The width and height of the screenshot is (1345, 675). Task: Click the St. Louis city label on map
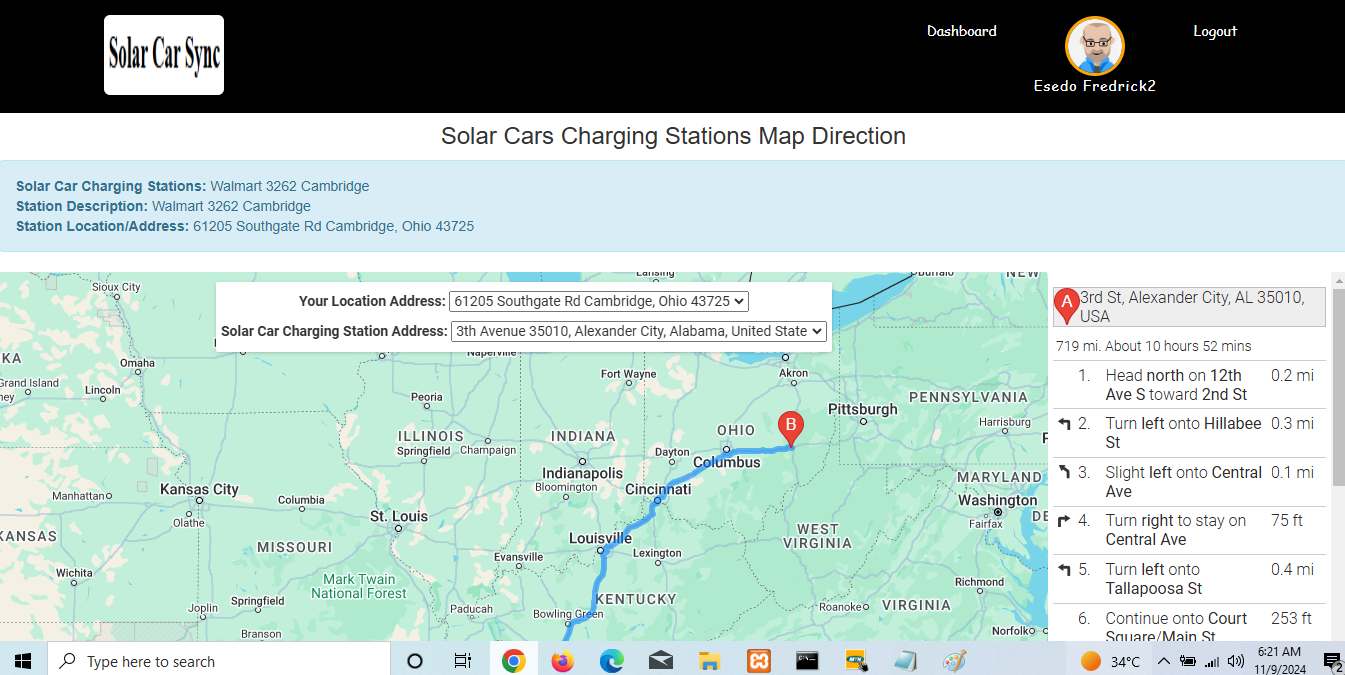coord(399,516)
